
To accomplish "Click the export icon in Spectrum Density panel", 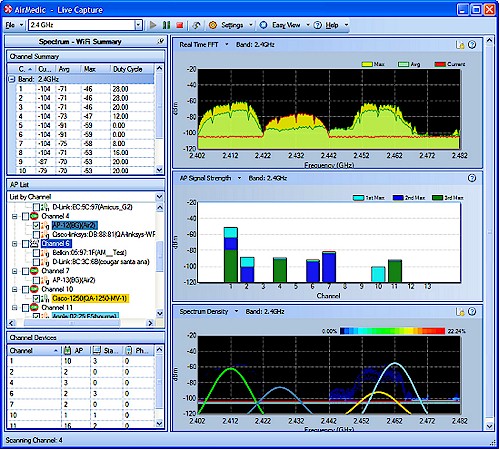I will tap(460, 312).
